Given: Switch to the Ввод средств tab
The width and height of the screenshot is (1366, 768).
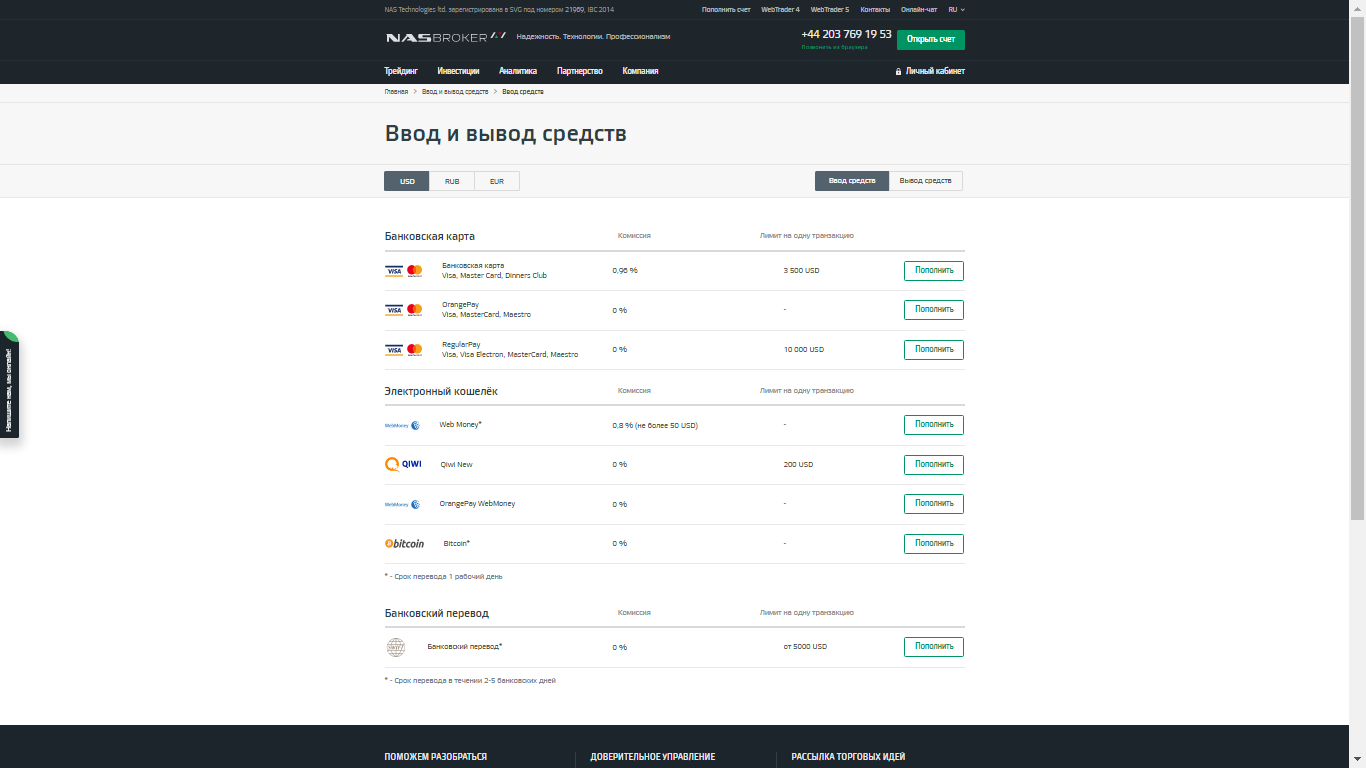Looking at the screenshot, I should click(x=852, y=181).
